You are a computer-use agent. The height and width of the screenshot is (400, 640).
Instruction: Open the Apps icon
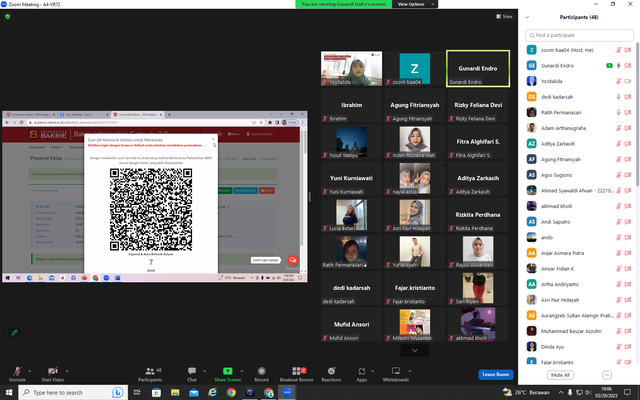[362, 371]
